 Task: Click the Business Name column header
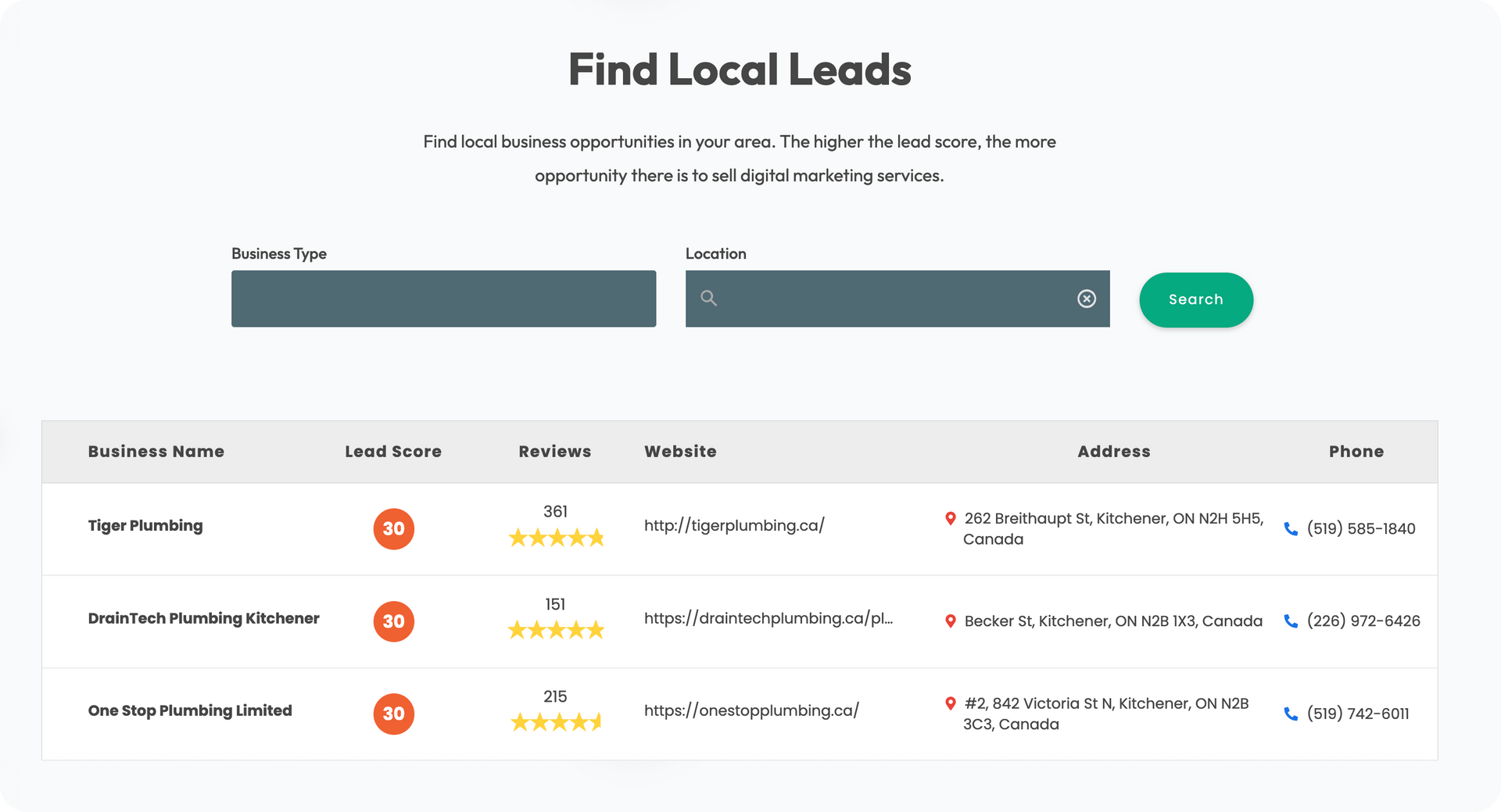point(156,452)
